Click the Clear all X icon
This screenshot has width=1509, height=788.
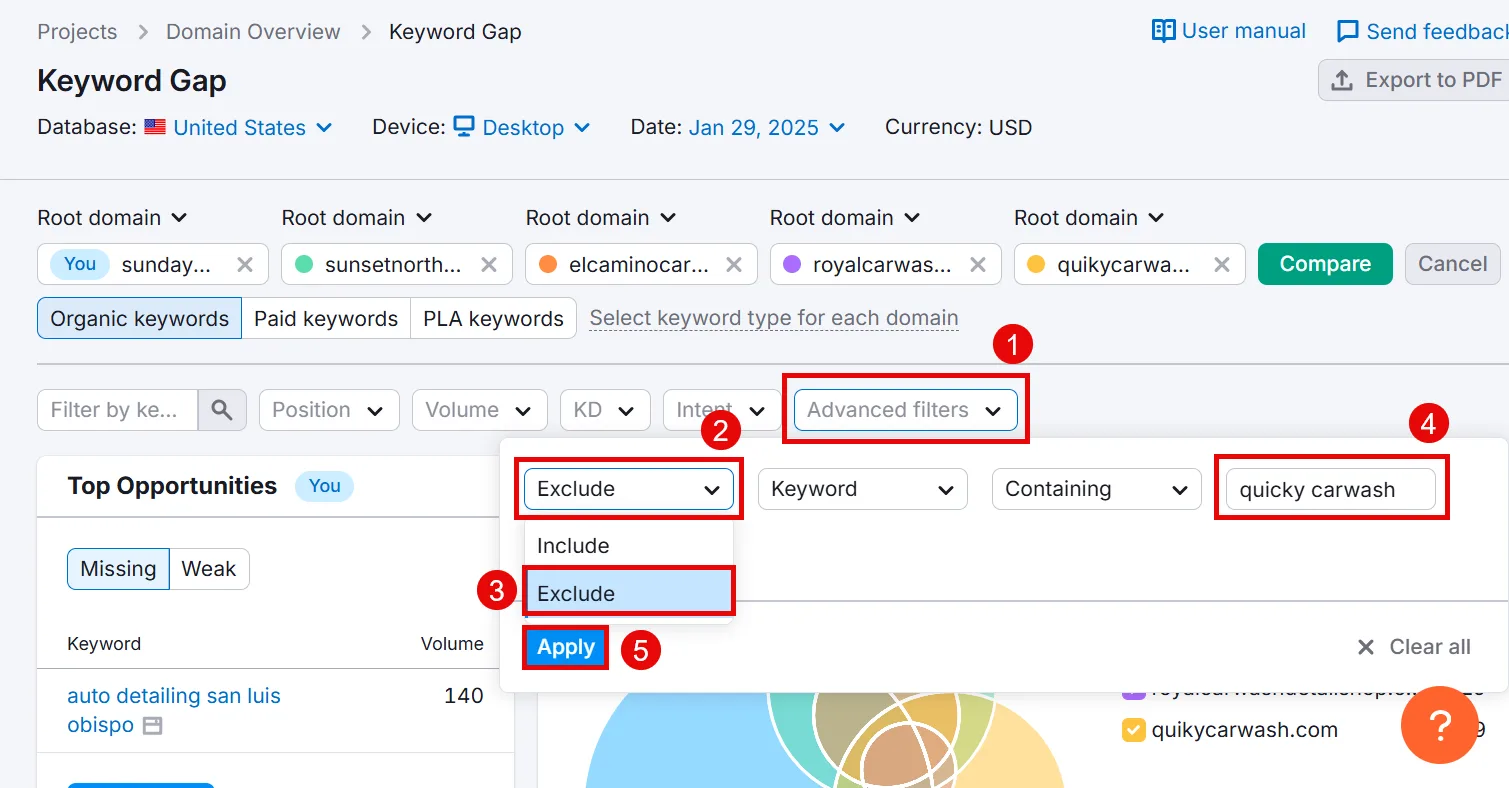click(x=1365, y=647)
